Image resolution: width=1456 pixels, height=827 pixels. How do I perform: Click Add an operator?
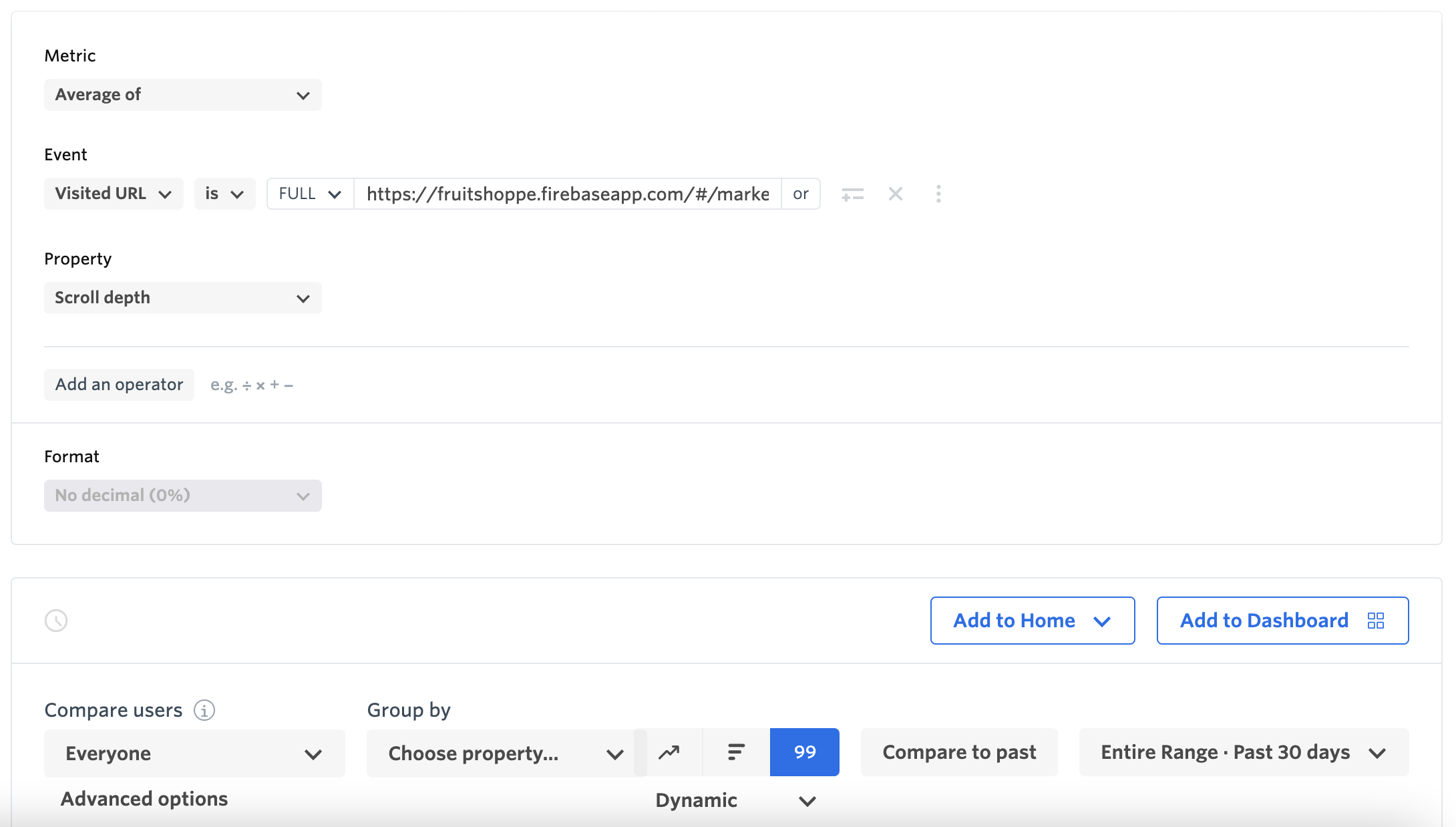(119, 385)
